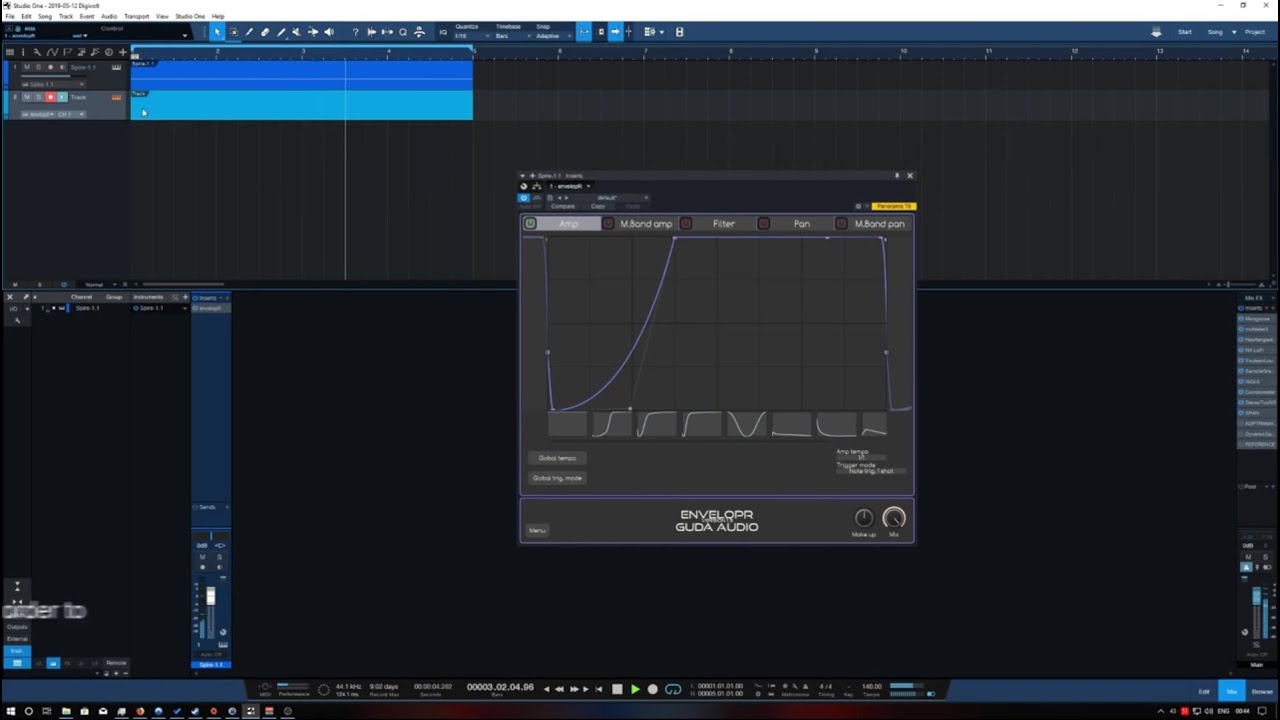1280x720 pixels.
Task: Select the first blank preset shape thumbnail
Action: [568, 425]
